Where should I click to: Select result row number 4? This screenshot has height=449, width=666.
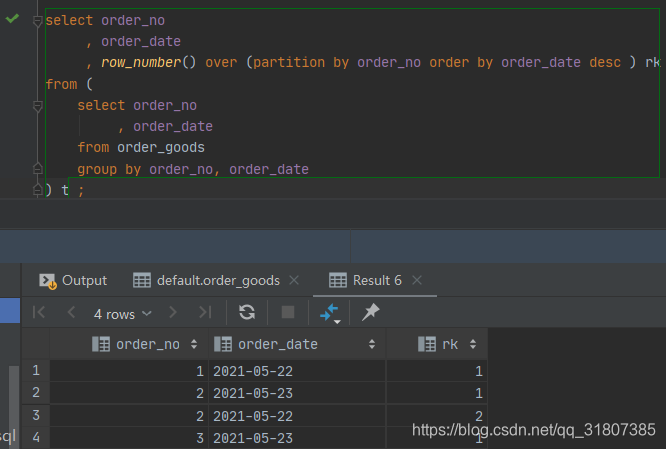click(36, 438)
